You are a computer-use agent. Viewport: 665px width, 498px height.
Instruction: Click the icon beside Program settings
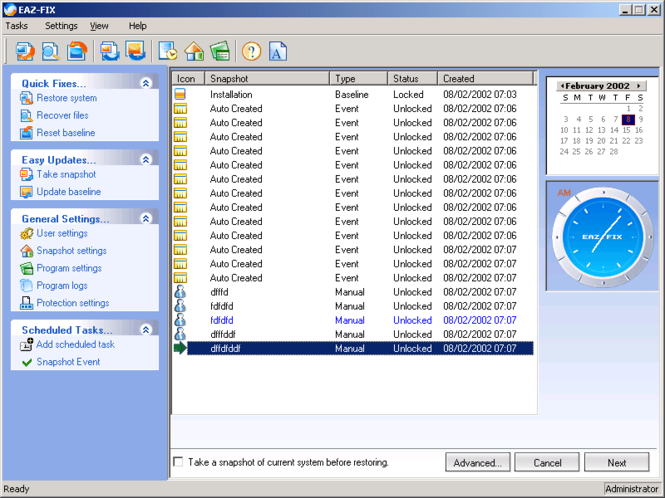[x=26, y=268]
